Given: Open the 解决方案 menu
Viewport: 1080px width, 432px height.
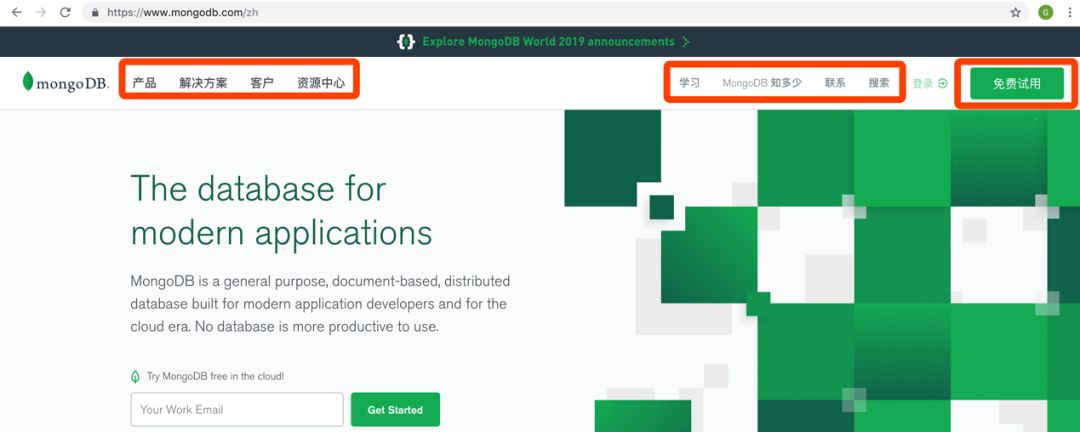Looking at the screenshot, I should pyautogui.click(x=203, y=83).
